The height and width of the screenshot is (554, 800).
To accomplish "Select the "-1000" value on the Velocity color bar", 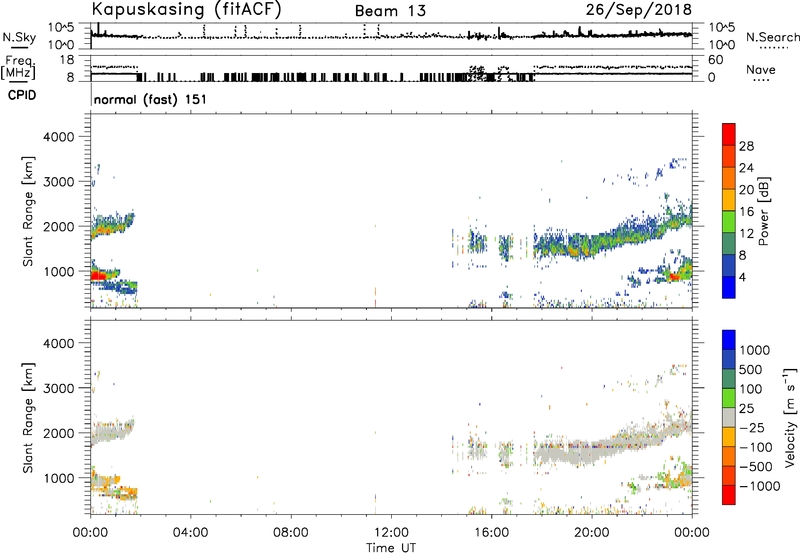I will point(759,486).
